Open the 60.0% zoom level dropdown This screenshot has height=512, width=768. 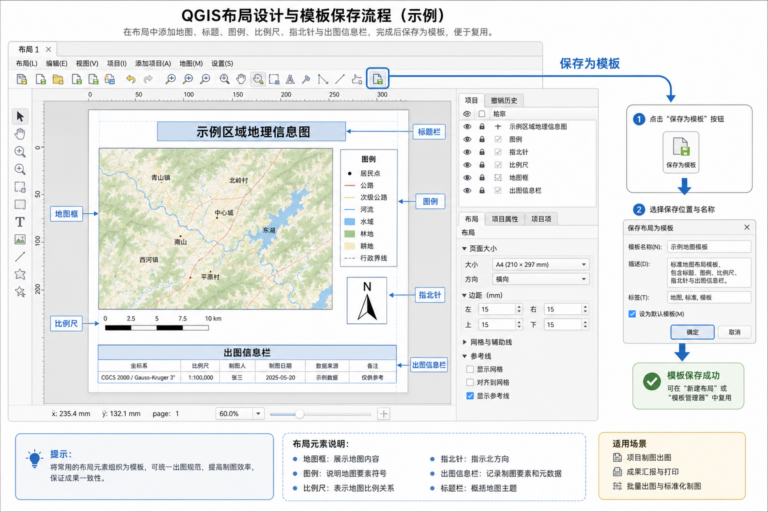coord(240,414)
